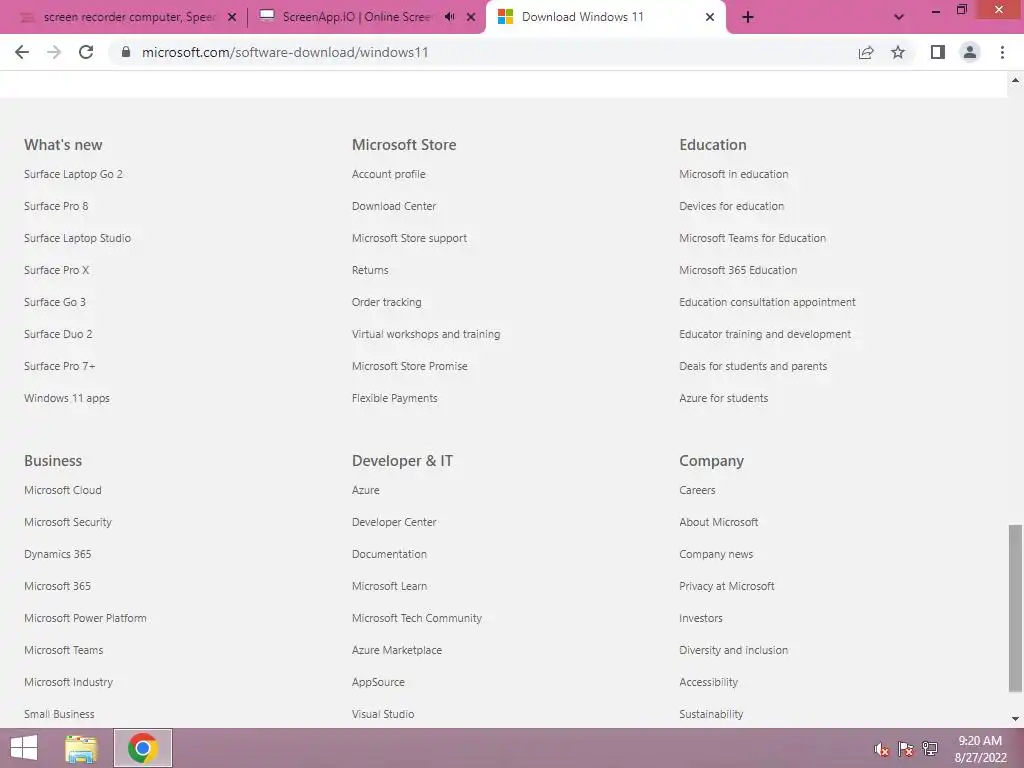
Task: Open the Returns link
Action: click(370, 270)
